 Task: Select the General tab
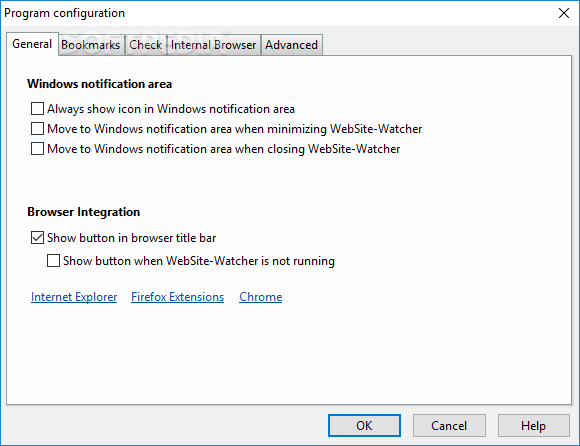(x=32, y=44)
